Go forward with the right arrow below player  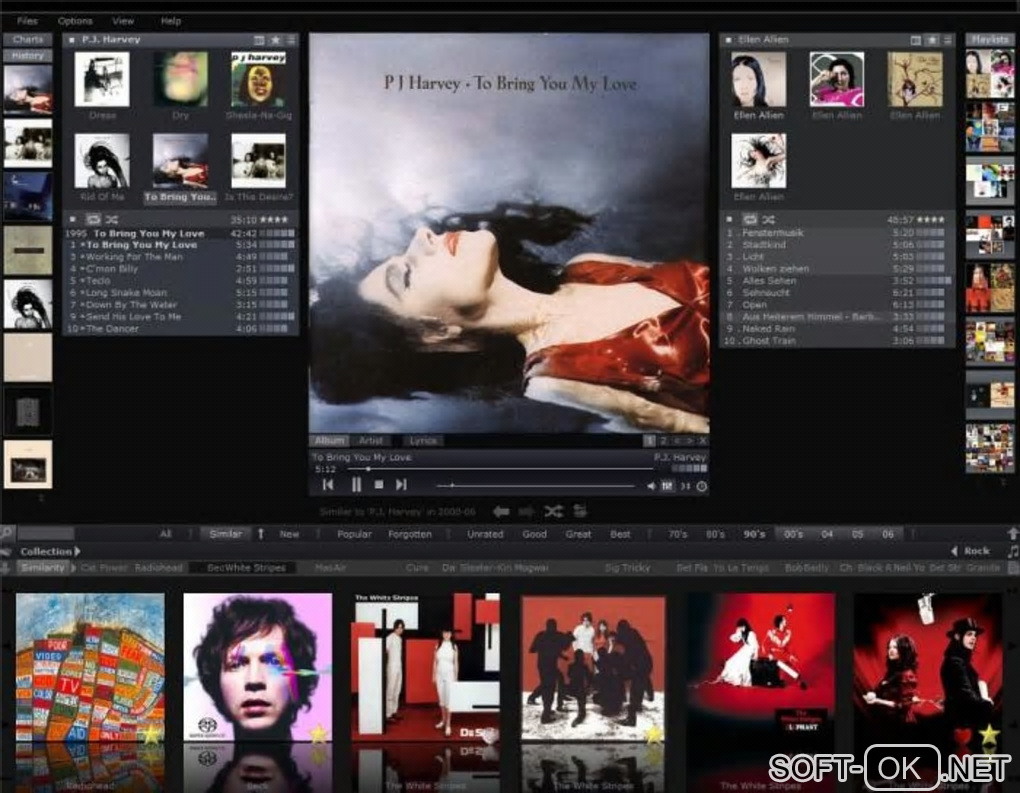[x=526, y=511]
